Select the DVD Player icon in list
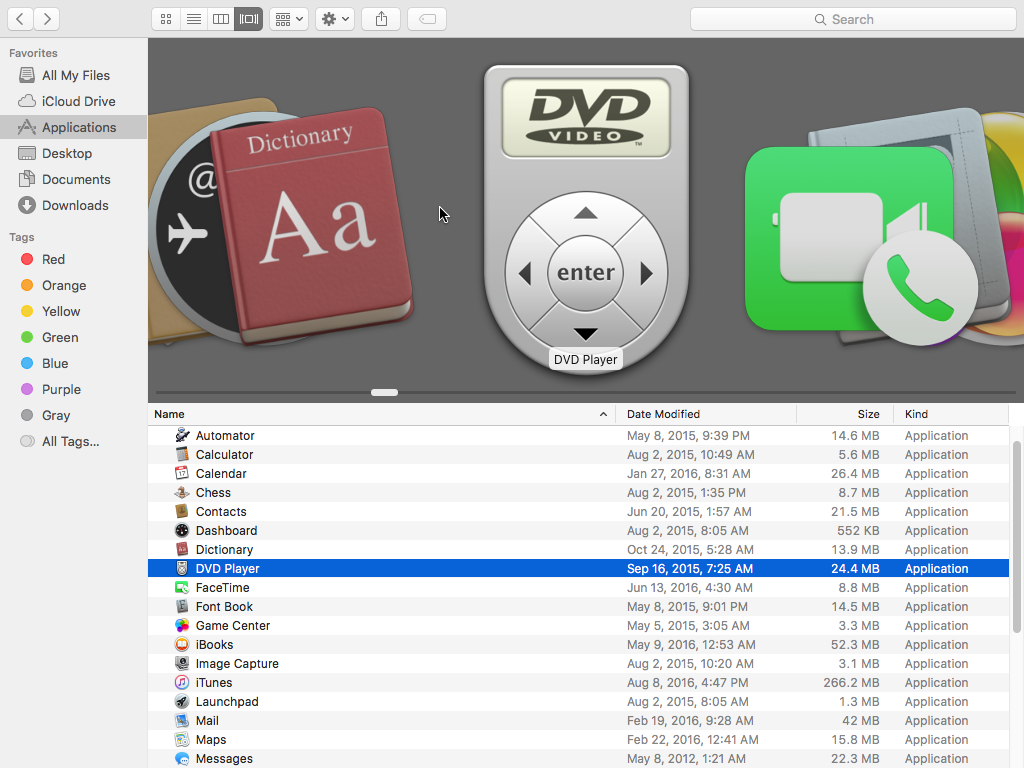Viewport: 1024px width, 768px height. (x=182, y=568)
